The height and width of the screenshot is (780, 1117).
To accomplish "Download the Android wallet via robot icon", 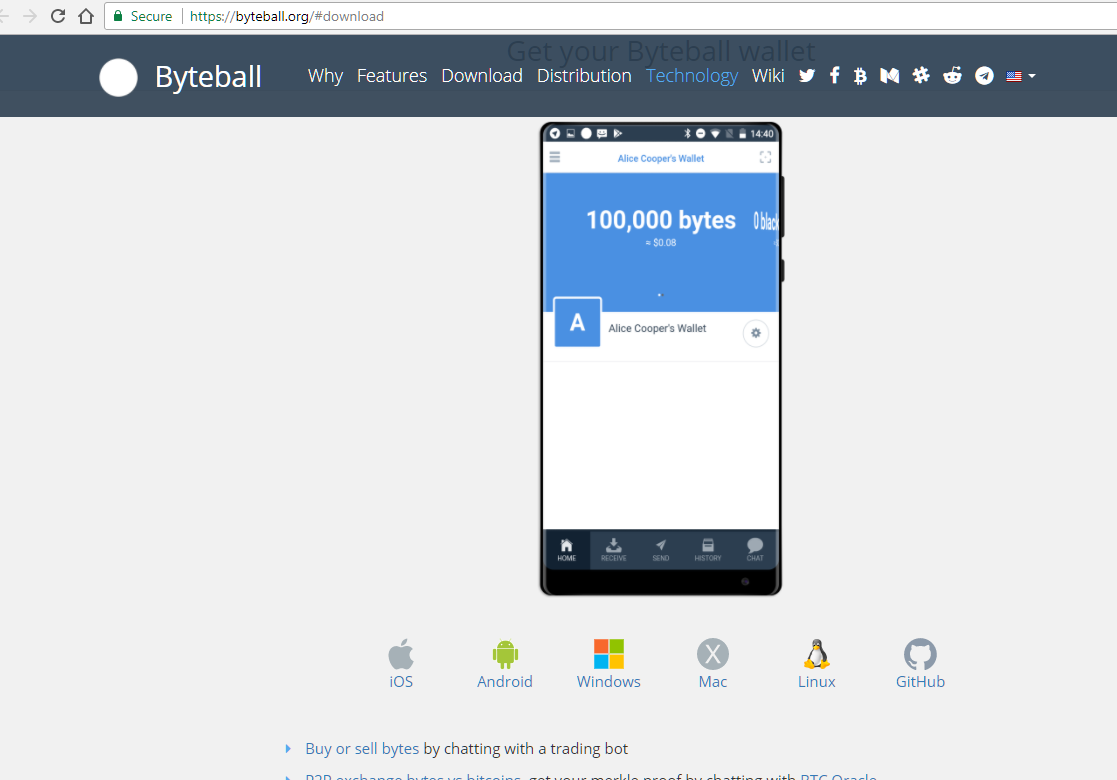I will click(505, 654).
